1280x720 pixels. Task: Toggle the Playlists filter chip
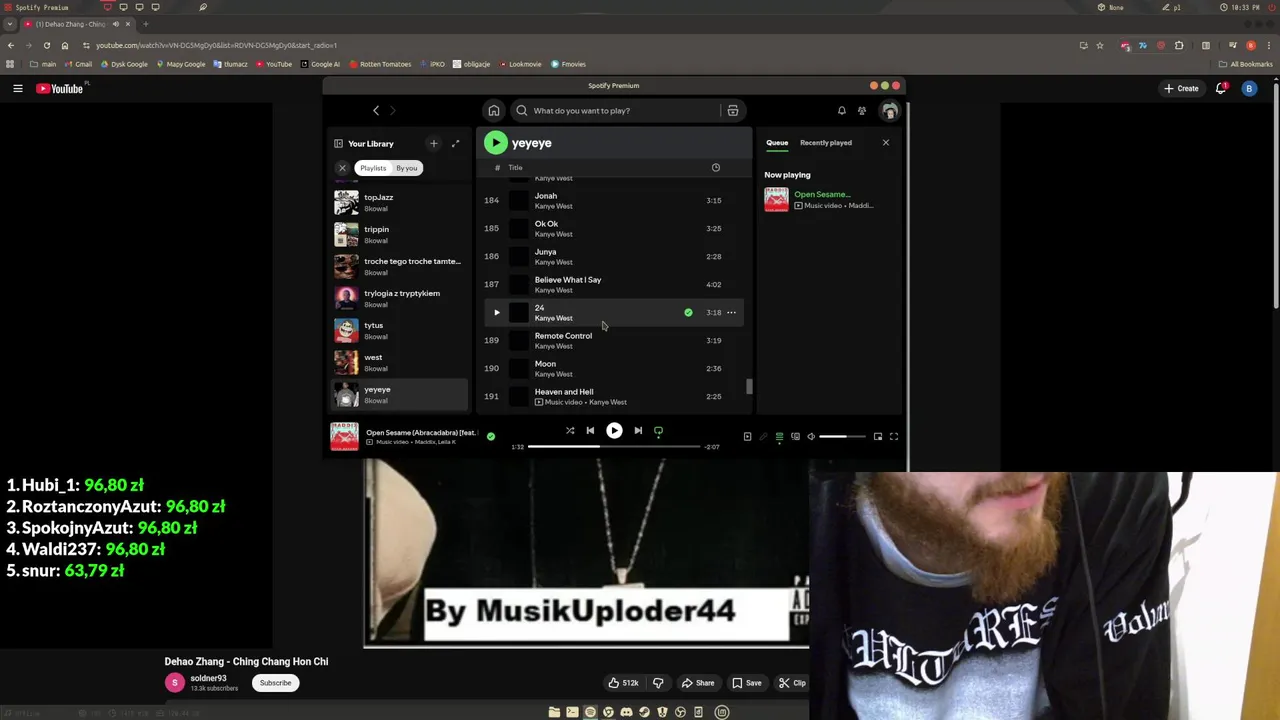click(x=373, y=168)
